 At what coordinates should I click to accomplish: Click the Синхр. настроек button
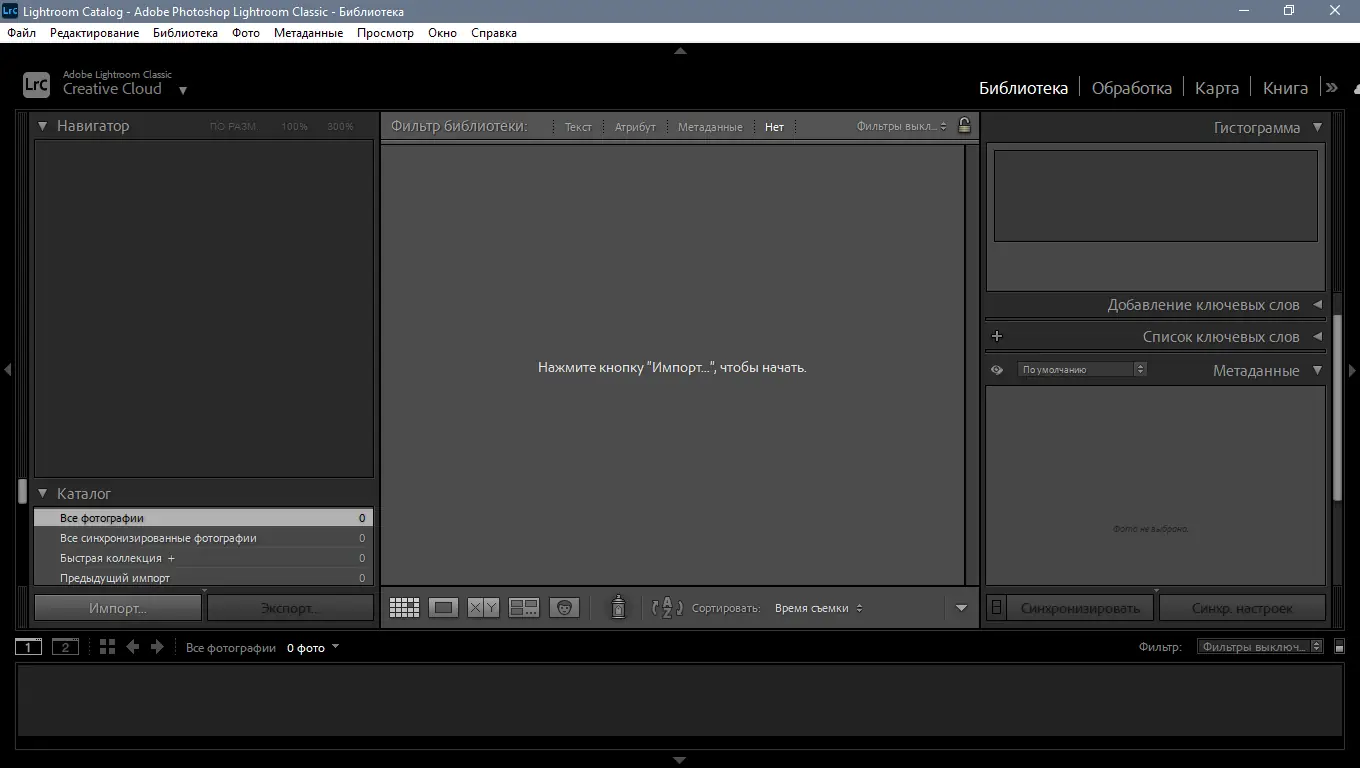click(x=1242, y=608)
